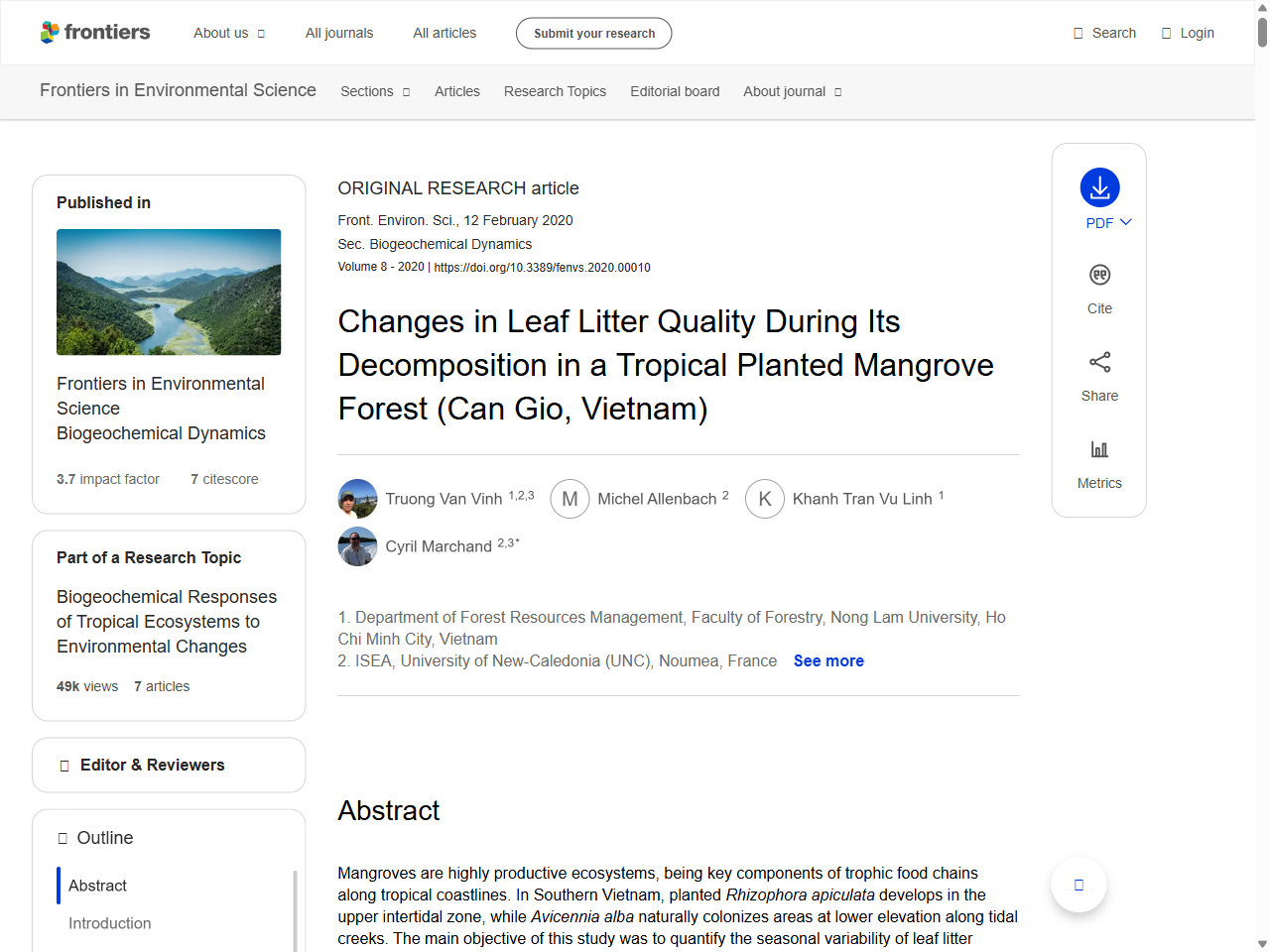Click the Frontiers logo

[x=95, y=33]
